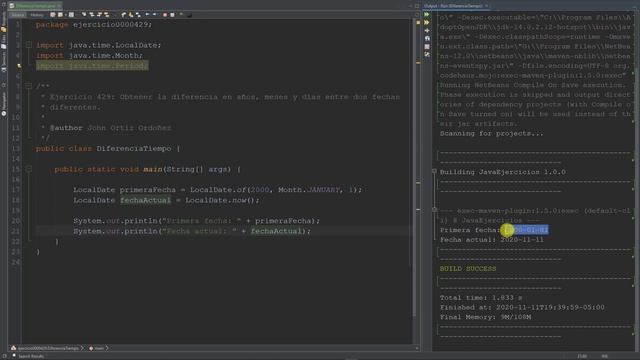Viewport: 640px width, 360px height.
Task: Click the editor Back navigation icon
Action: (x=60, y=15)
